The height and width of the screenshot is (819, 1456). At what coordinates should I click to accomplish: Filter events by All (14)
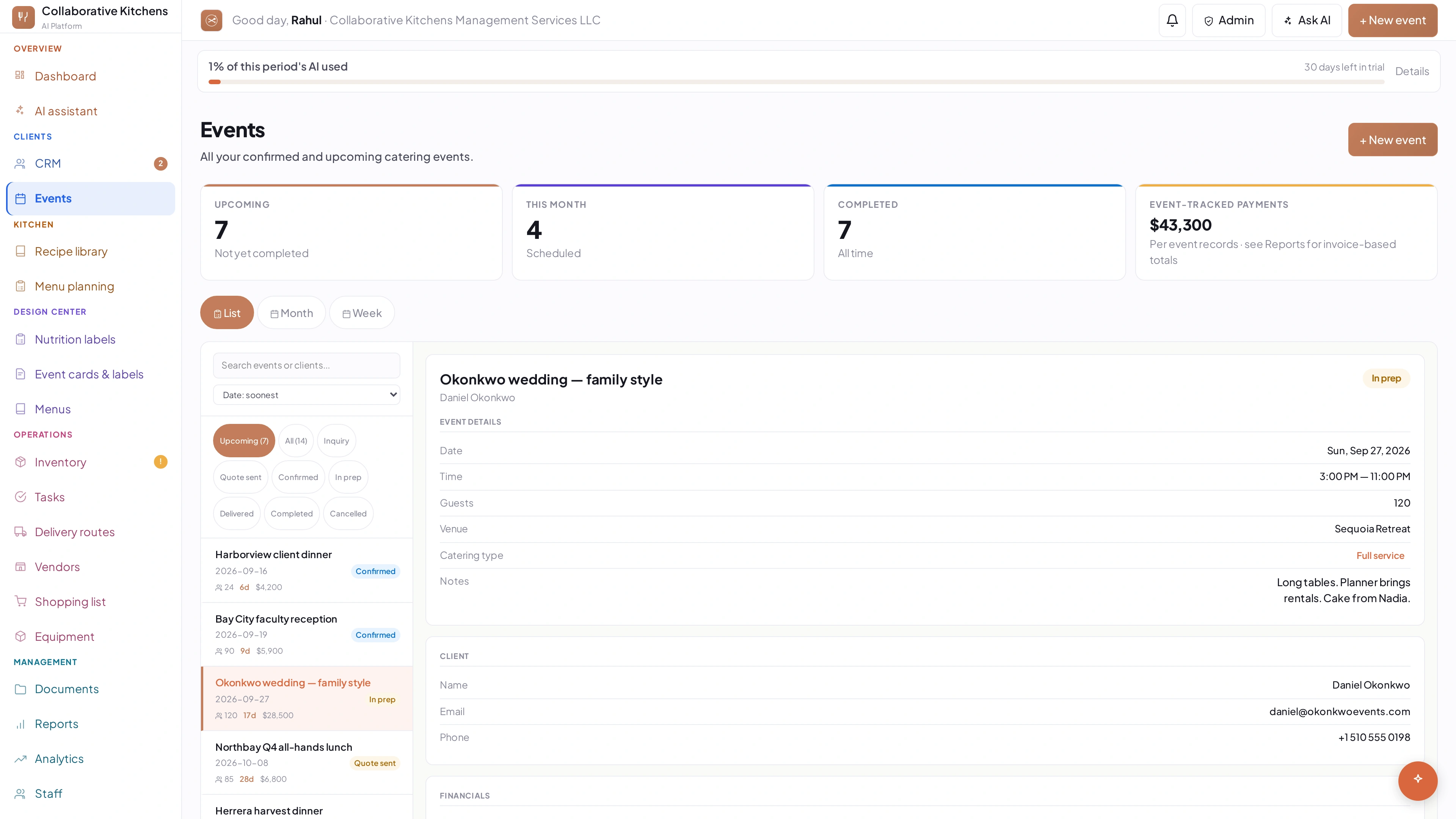pos(296,441)
